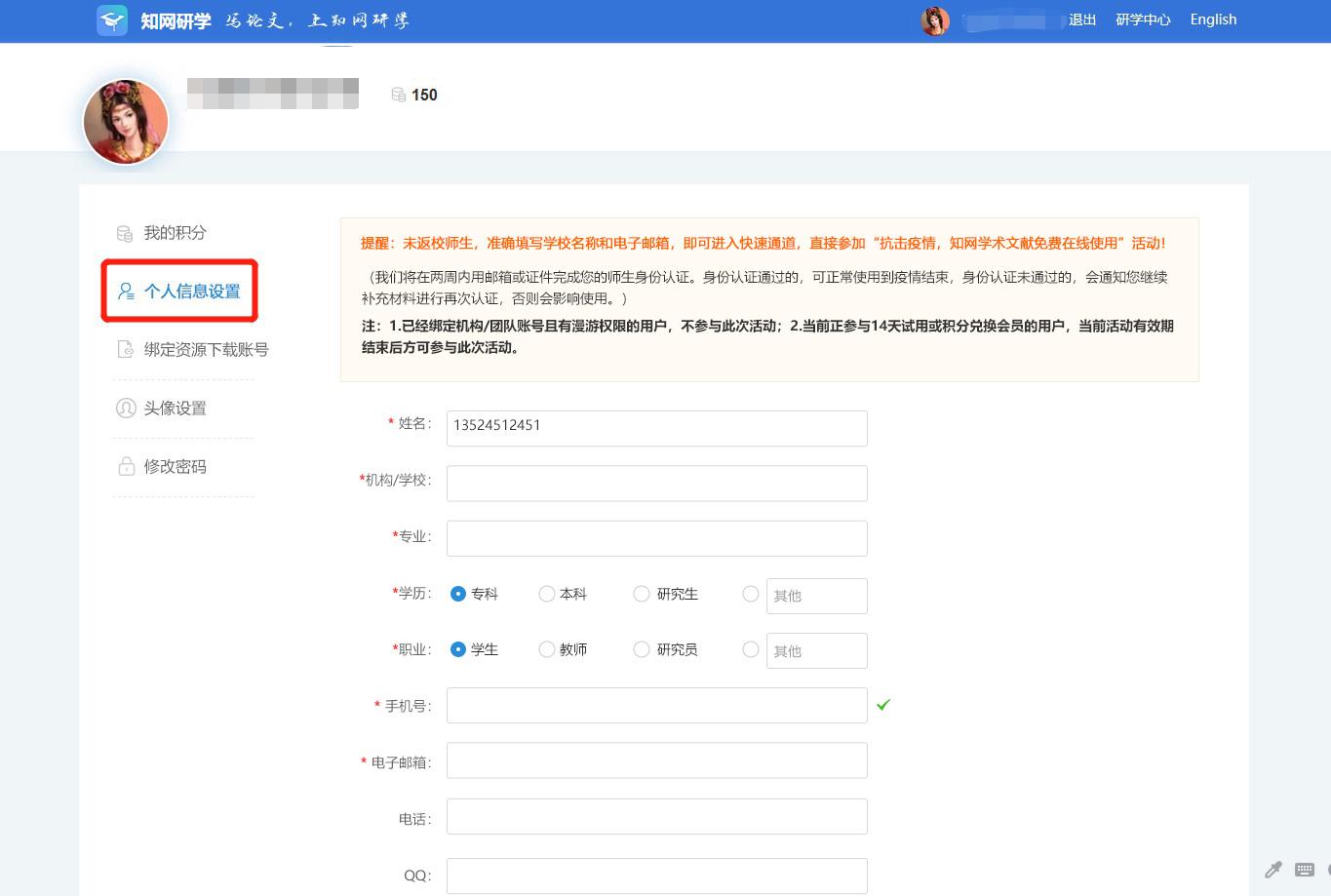Click the 机构/学校 input field

pyautogui.click(x=657, y=483)
